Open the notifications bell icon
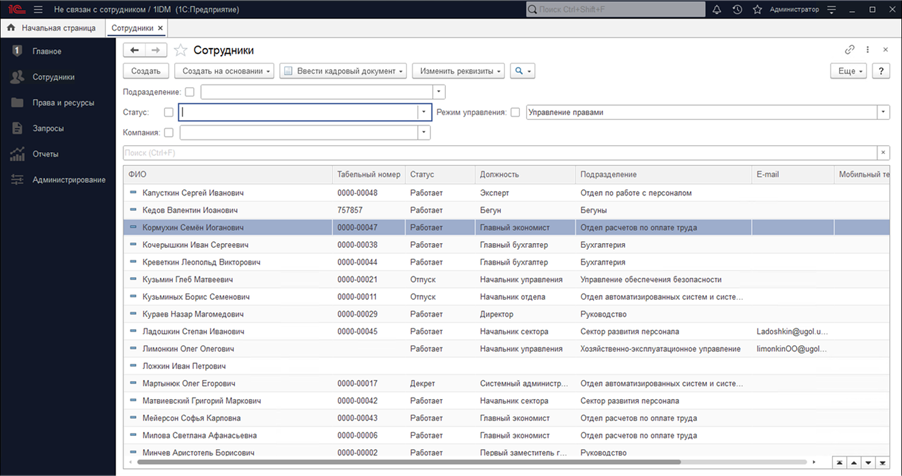The width and height of the screenshot is (902, 476). click(717, 9)
